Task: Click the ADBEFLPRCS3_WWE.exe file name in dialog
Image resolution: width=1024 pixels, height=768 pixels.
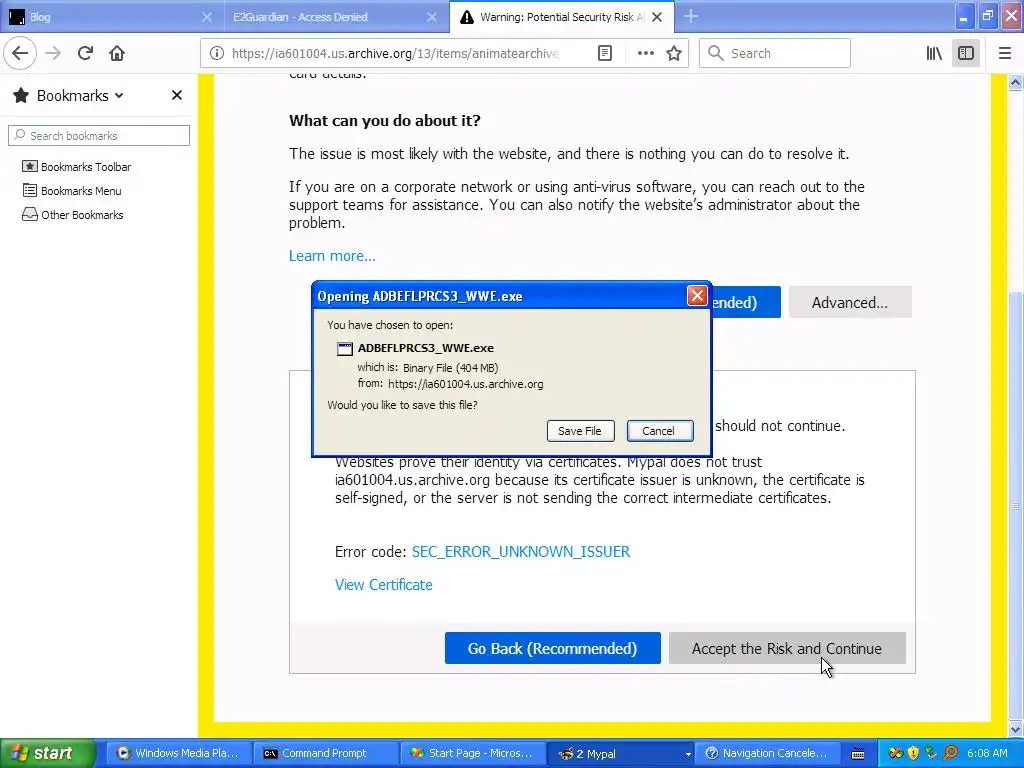Action: pyautogui.click(x=426, y=348)
